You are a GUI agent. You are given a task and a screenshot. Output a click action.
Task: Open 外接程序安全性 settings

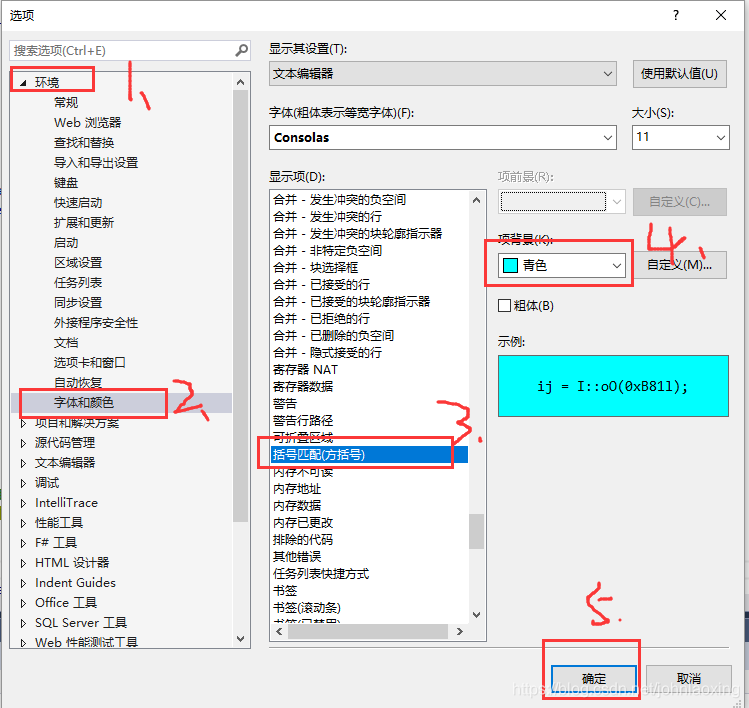pyautogui.click(x=96, y=323)
